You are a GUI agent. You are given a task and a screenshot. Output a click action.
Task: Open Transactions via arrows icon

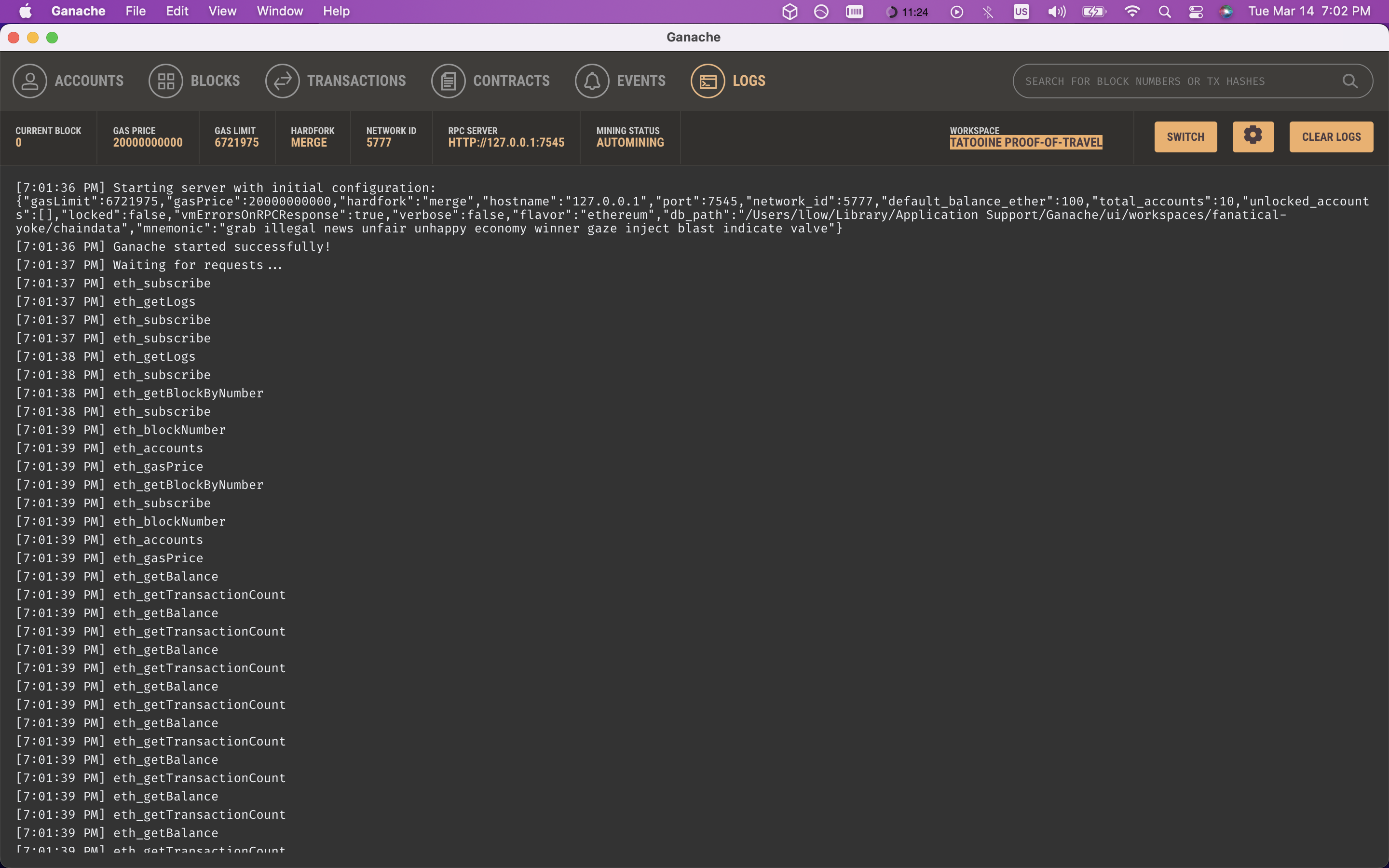pos(283,81)
